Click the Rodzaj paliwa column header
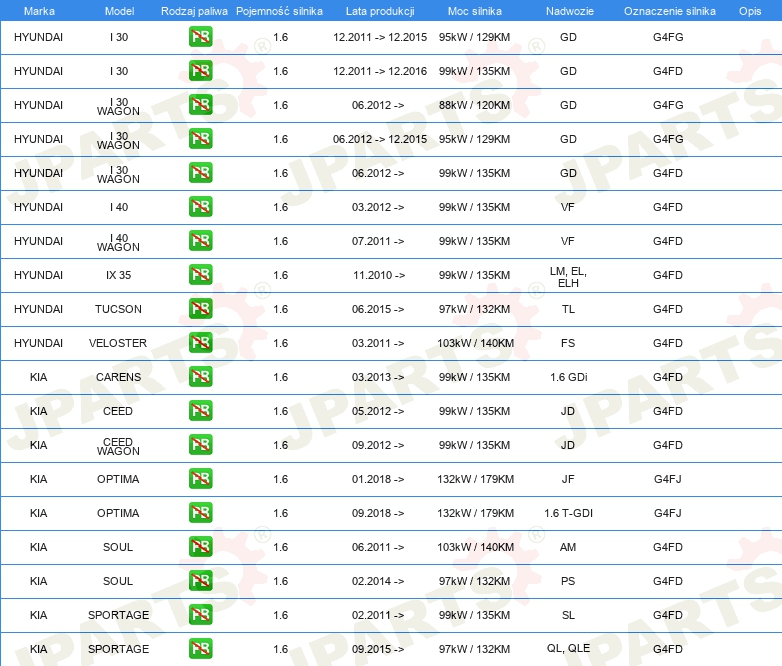Image resolution: width=782 pixels, height=666 pixels. [194, 11]
